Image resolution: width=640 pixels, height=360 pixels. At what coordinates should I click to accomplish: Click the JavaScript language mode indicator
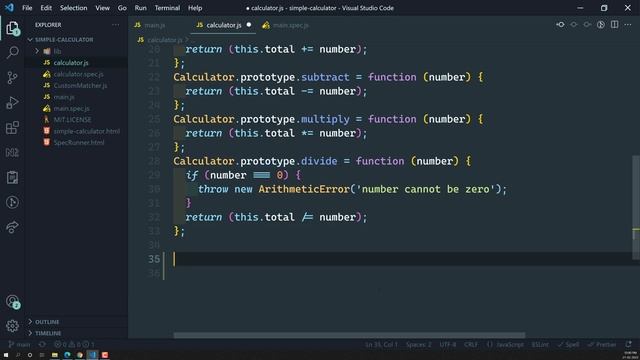pos(505,344)
